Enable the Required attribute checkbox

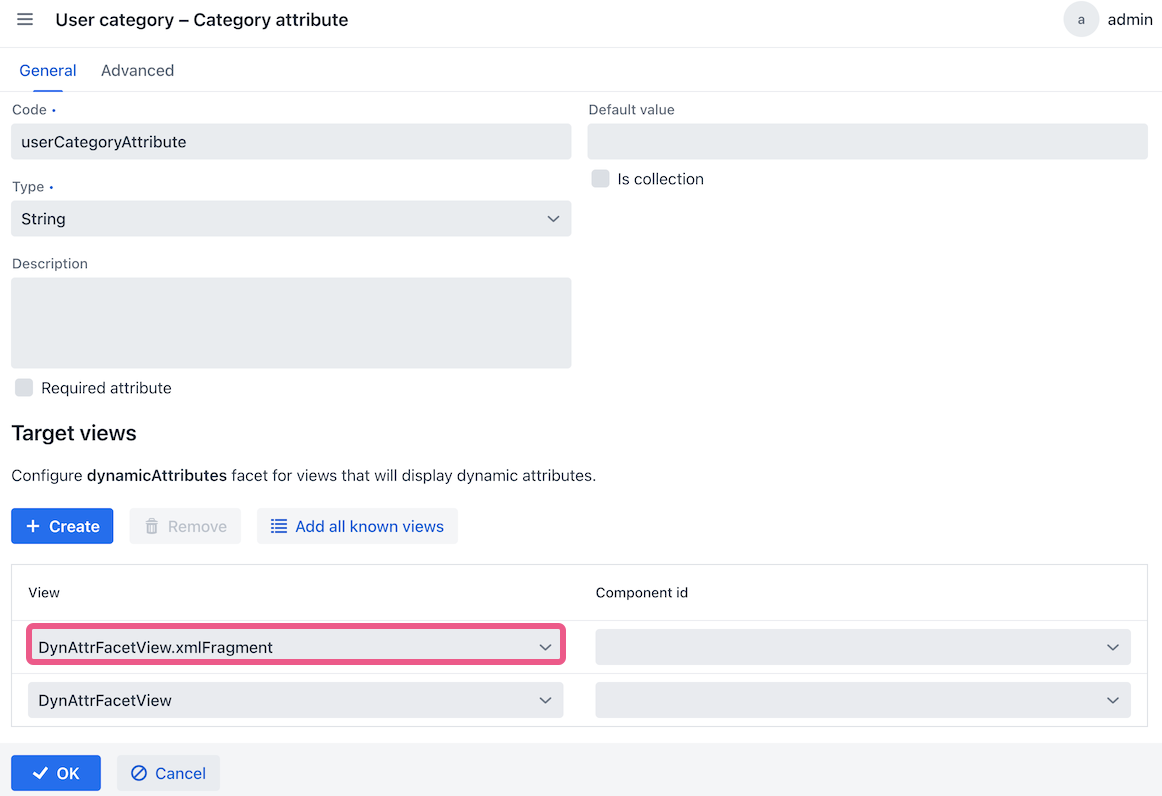[x=24, y=388]
